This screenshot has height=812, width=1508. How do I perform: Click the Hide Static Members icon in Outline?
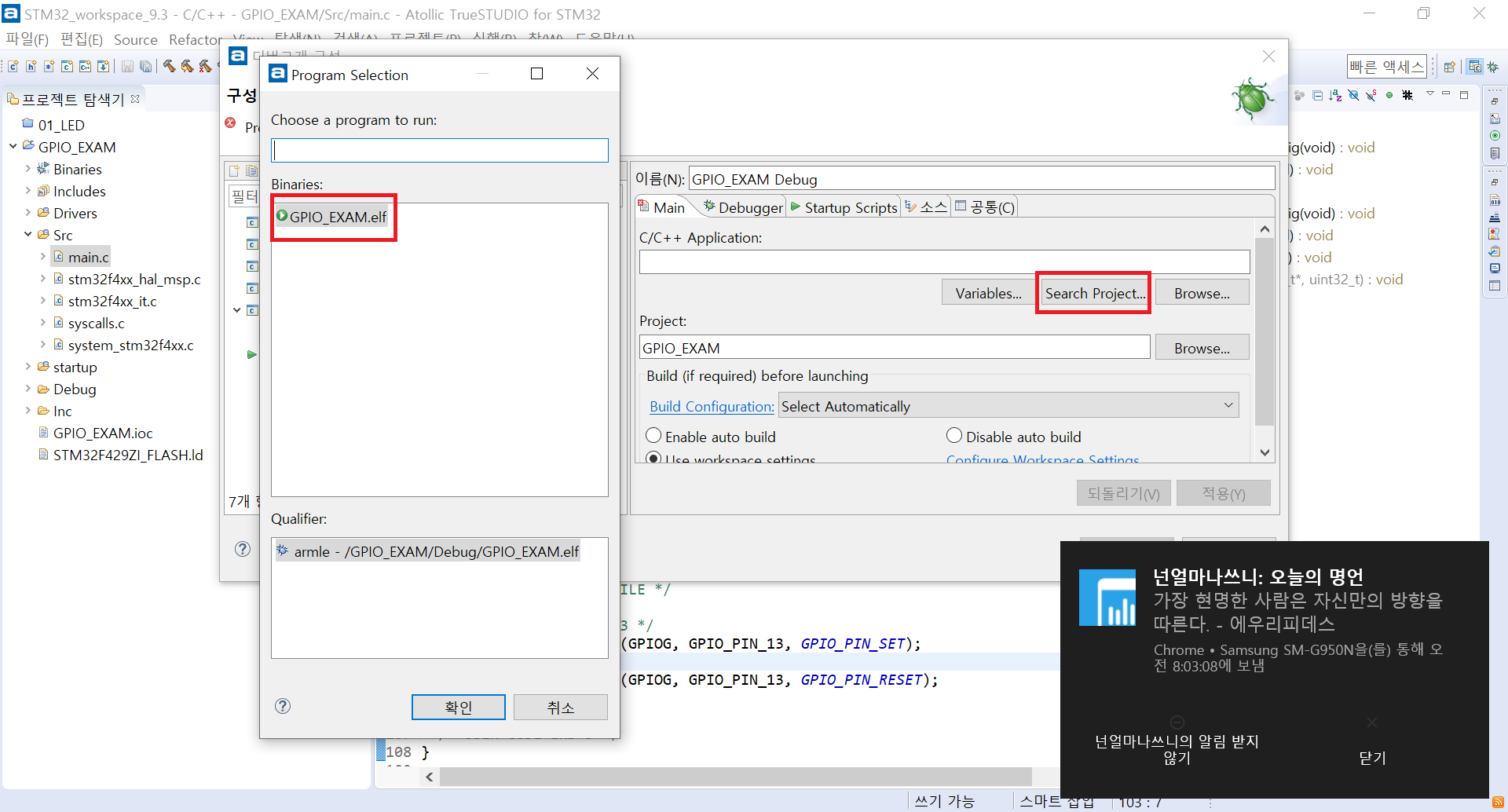pyautogui.click(x=1371, y=95)
